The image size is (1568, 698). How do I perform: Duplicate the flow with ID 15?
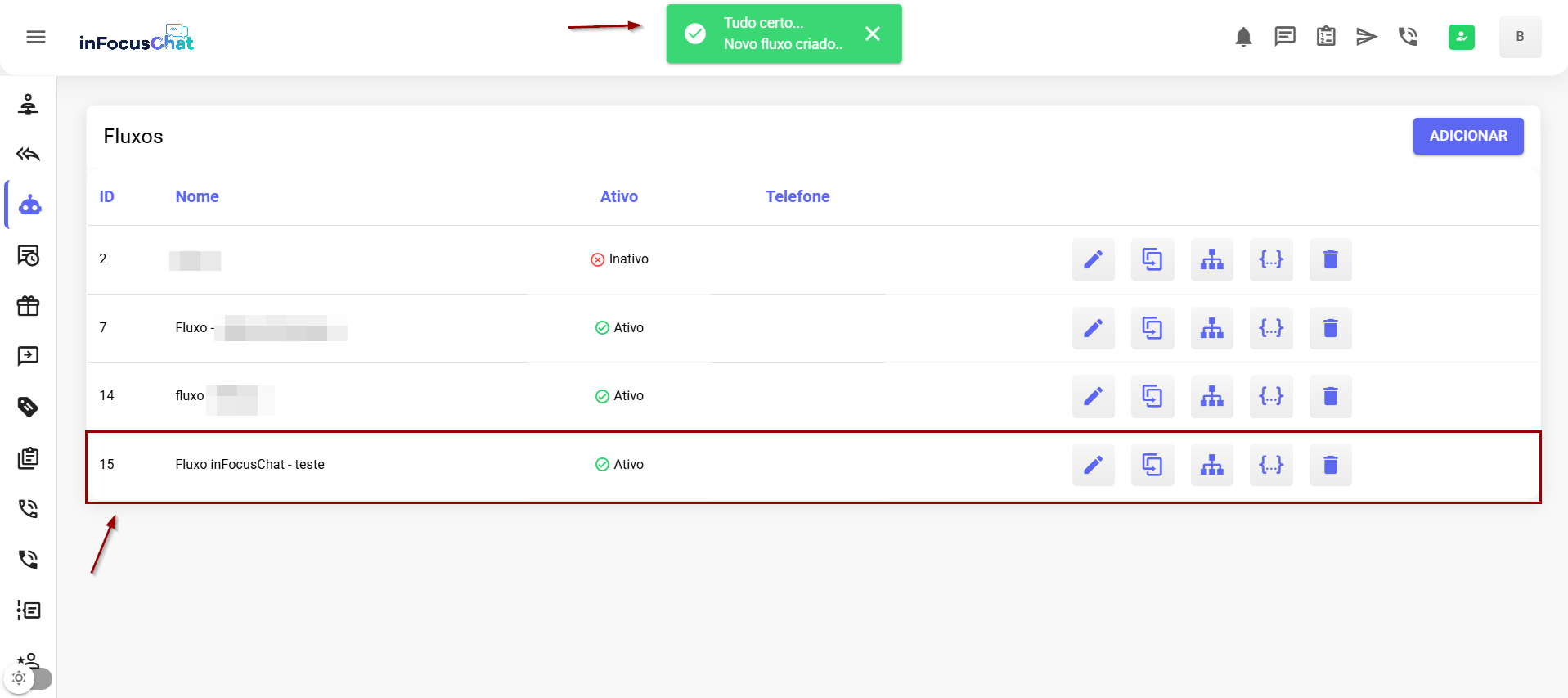point(1152,465)
